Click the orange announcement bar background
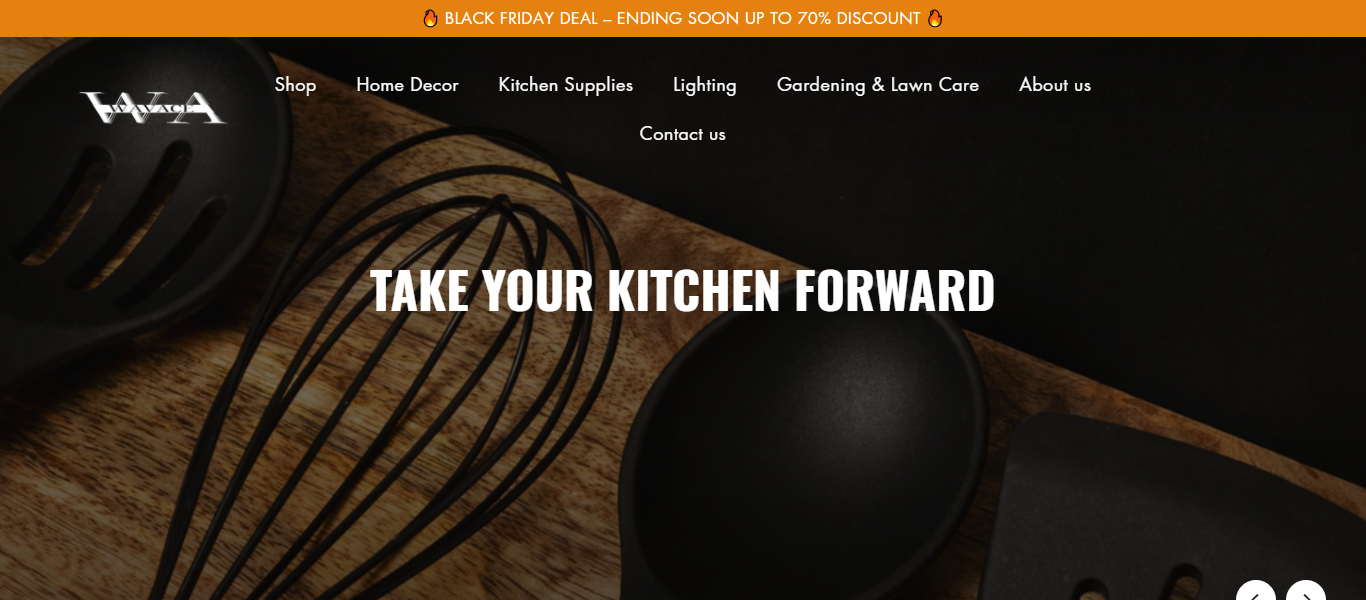1366x600 pixels. (1150, 18)
